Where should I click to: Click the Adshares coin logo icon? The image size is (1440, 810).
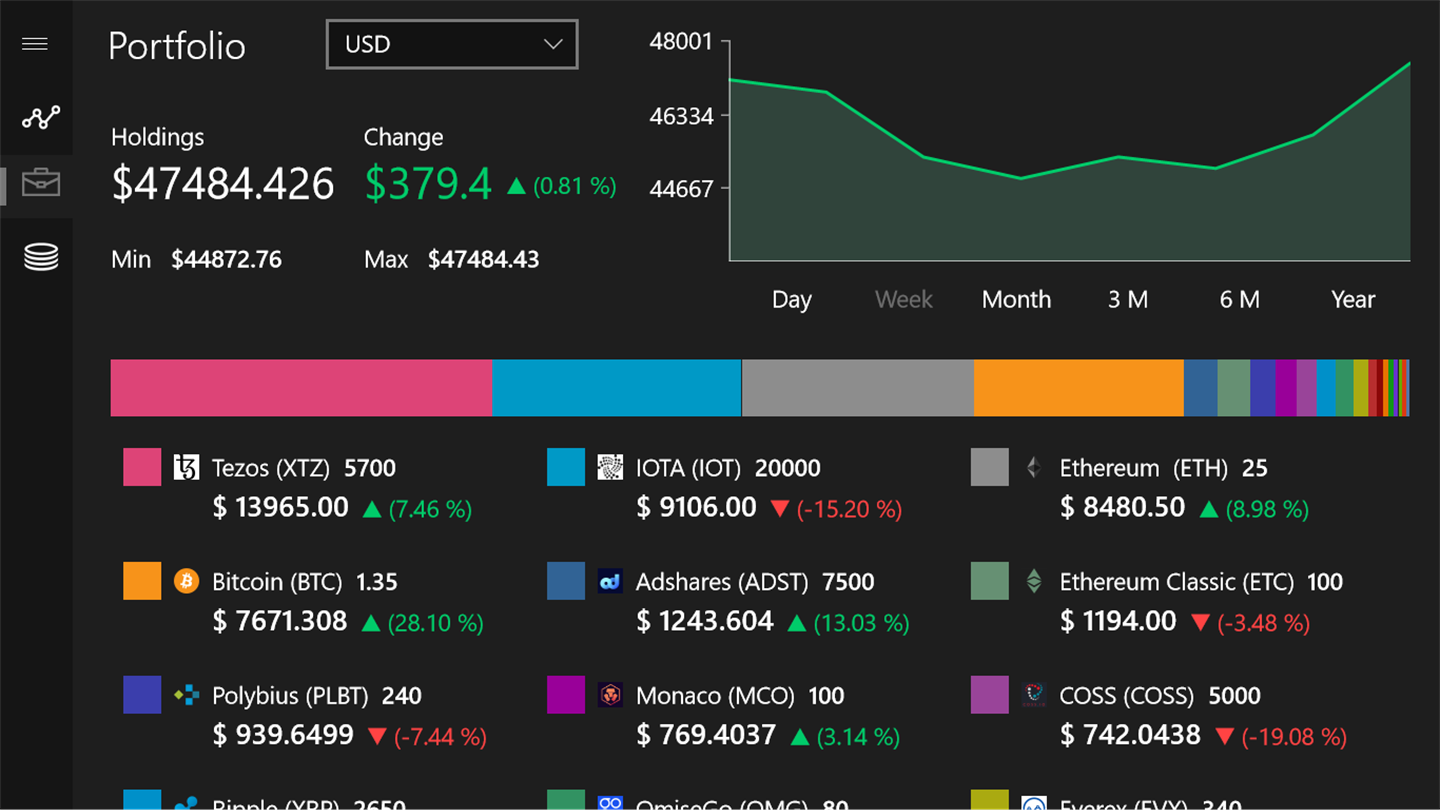click(x=610, y=581)
